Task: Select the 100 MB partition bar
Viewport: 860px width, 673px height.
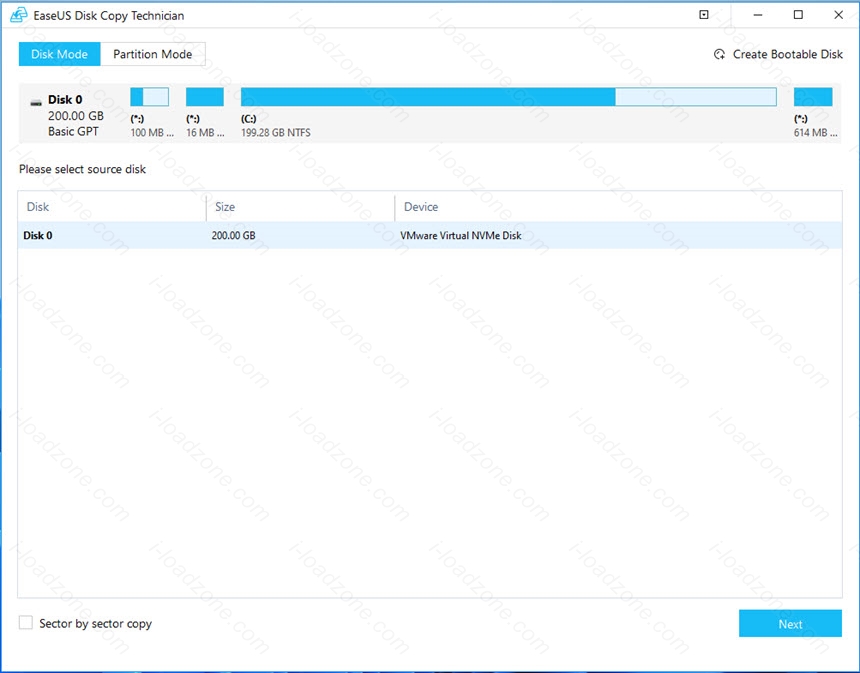Action: click(149, 97)
